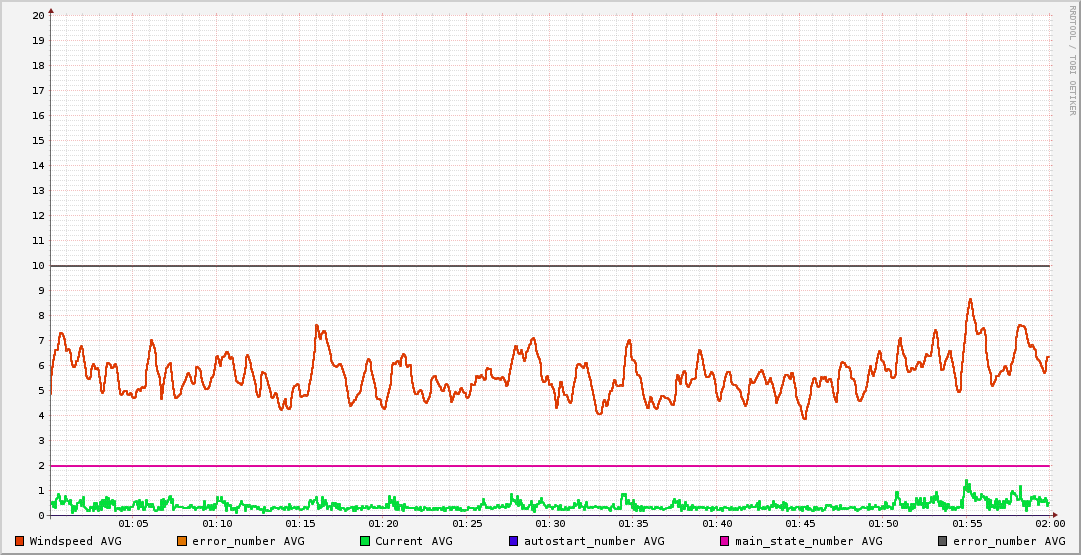This screenshot has width=1081, height=555.
Task: Click the blue autostart_number legend swatch
Action: pyautogui.click(x=513, y=541)
